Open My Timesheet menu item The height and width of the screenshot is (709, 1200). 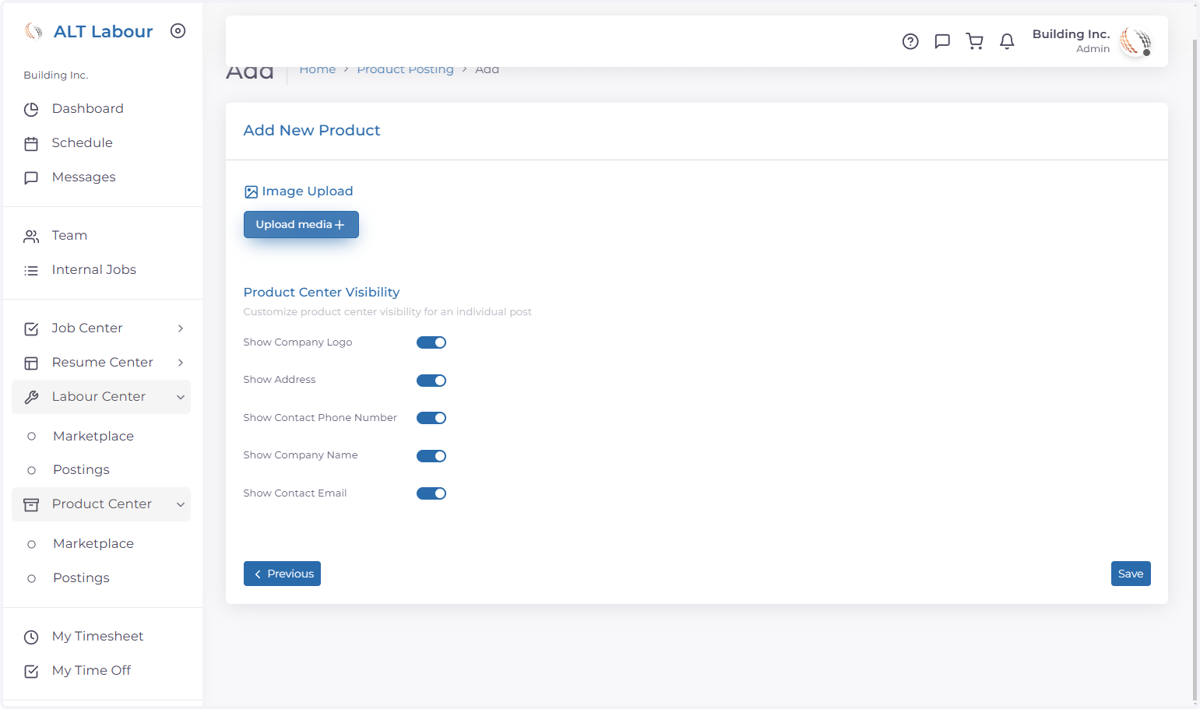(97, 637)
